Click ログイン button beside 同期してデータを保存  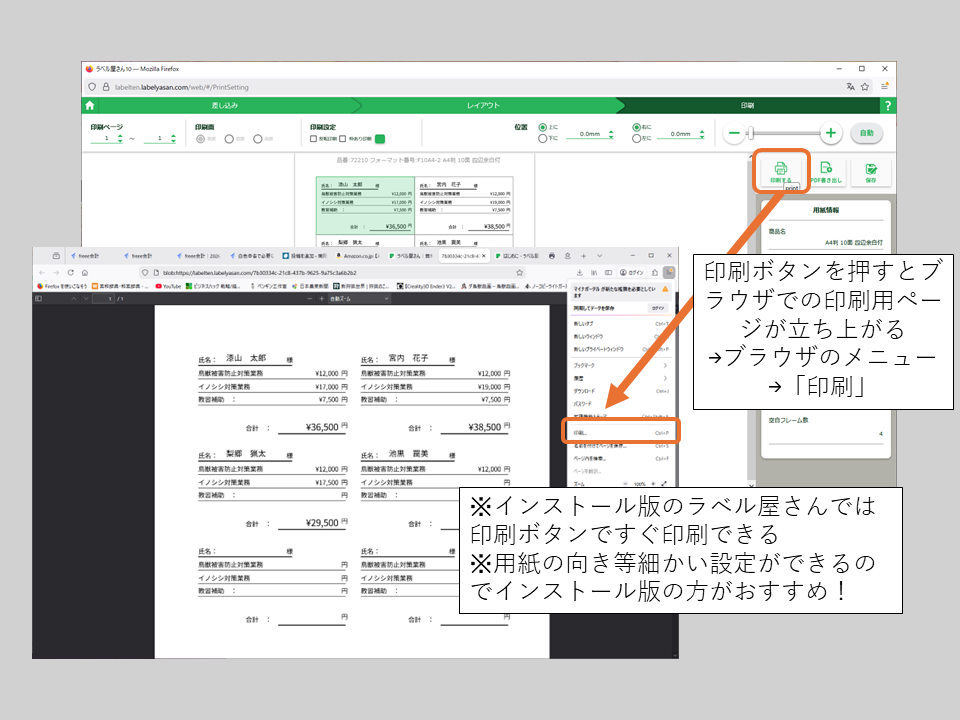point(657,309)
